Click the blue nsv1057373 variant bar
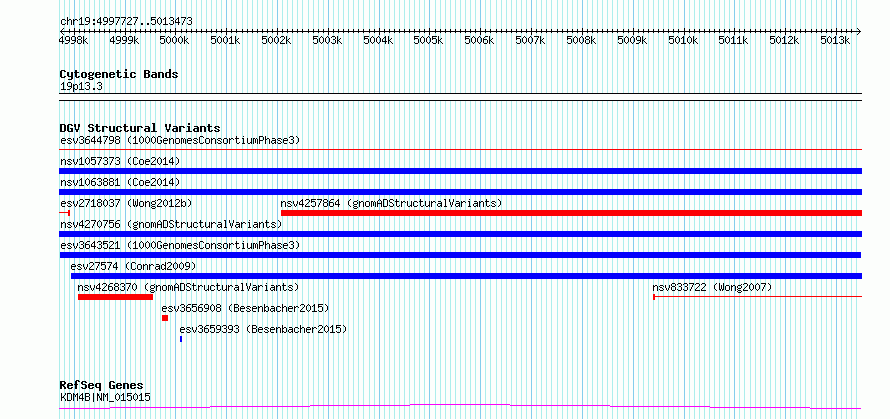 (x=460, y=171)
